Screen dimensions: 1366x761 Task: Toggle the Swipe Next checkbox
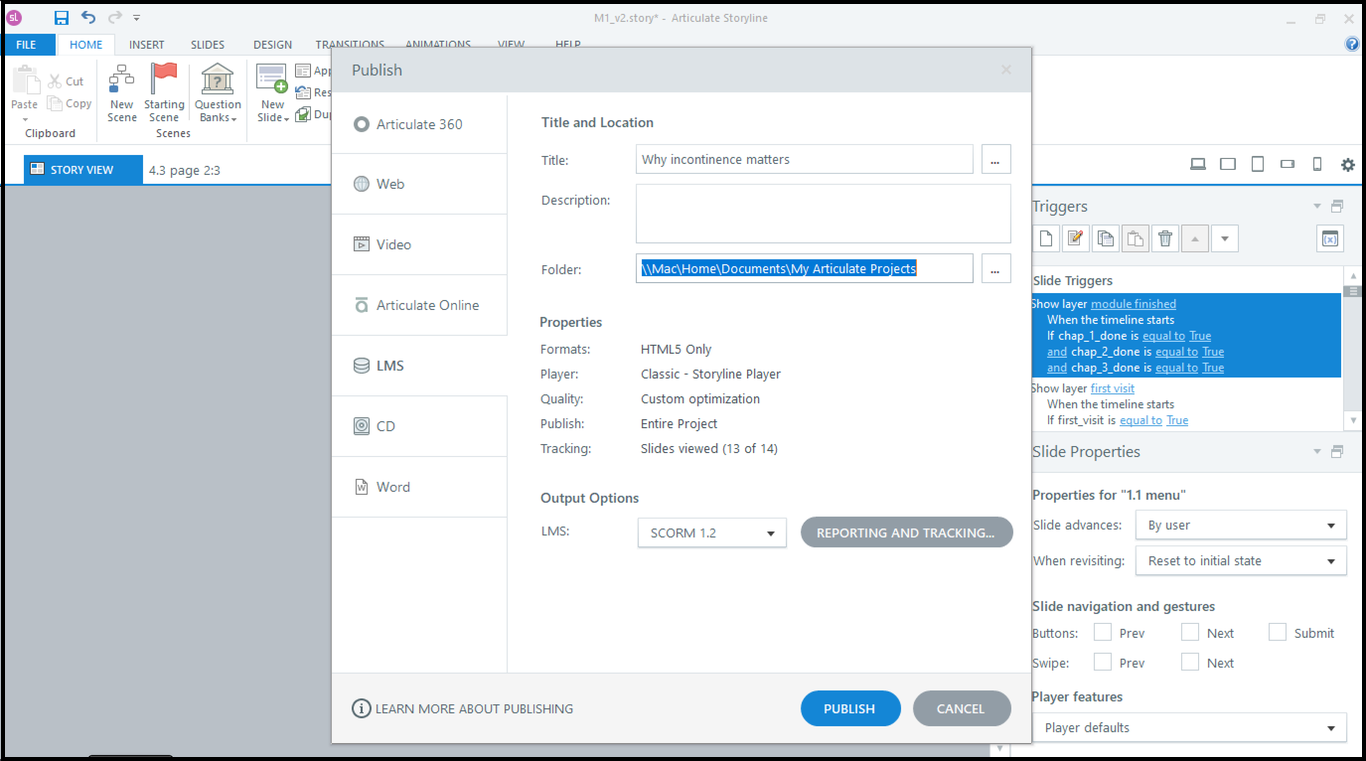1190,662
